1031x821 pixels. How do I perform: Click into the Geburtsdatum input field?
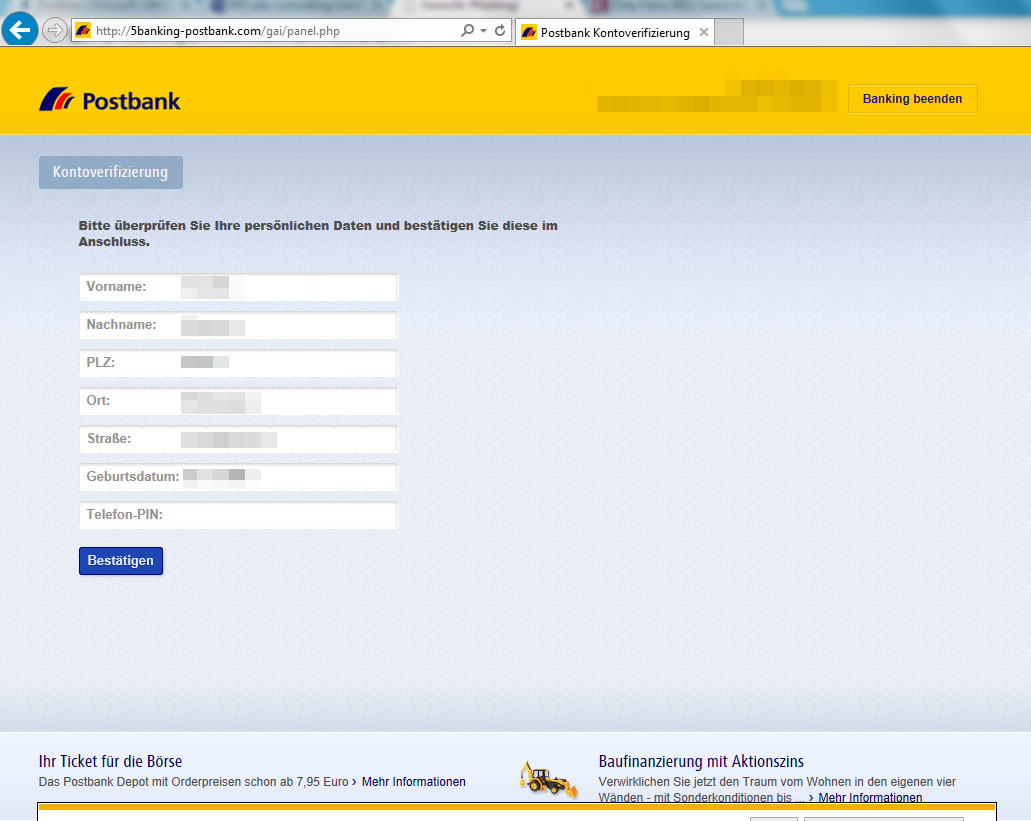click(239, 477)
